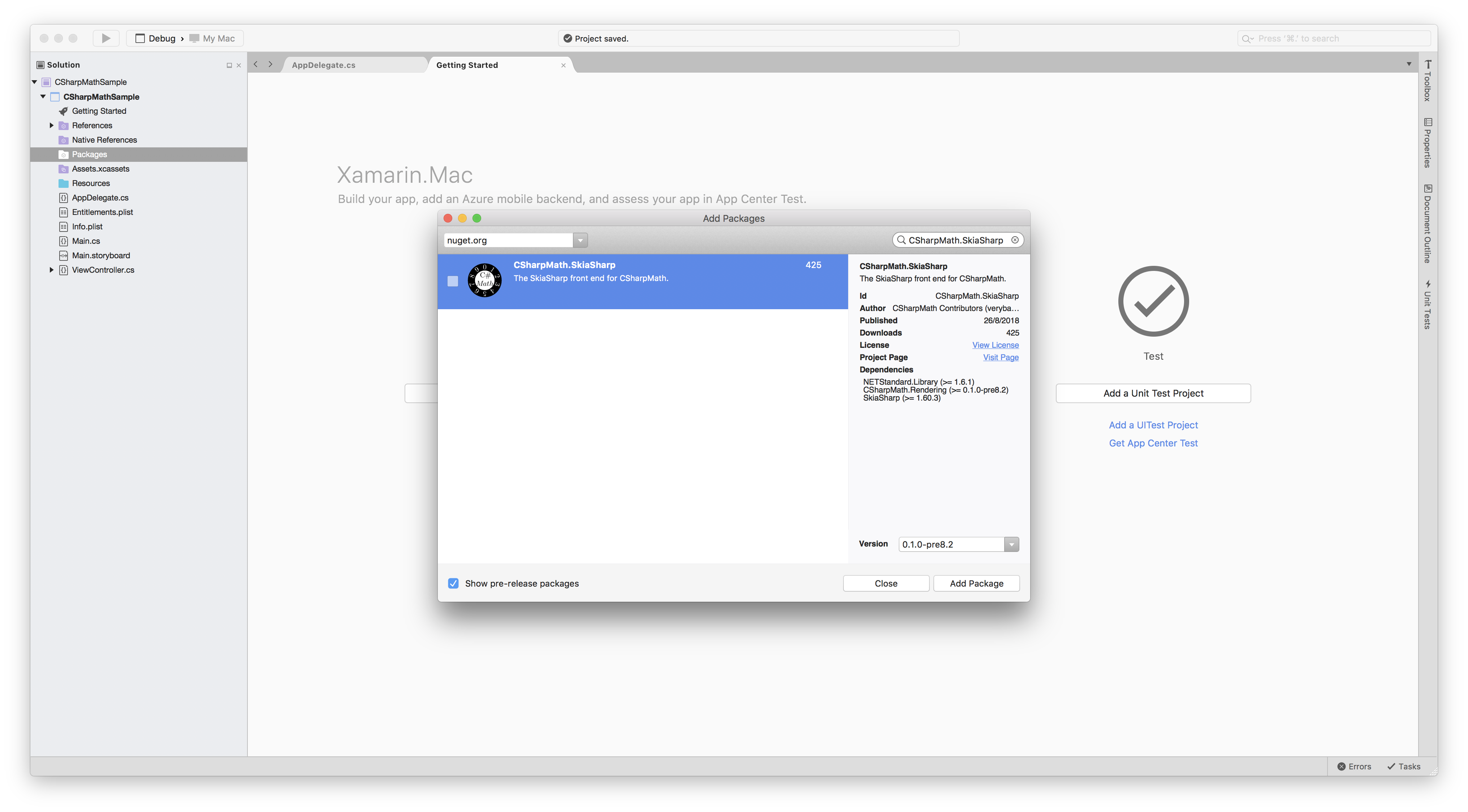This screenshot has height=812, width=1468.
Task: Select the Getting Started rocket item
Action: 100,111
